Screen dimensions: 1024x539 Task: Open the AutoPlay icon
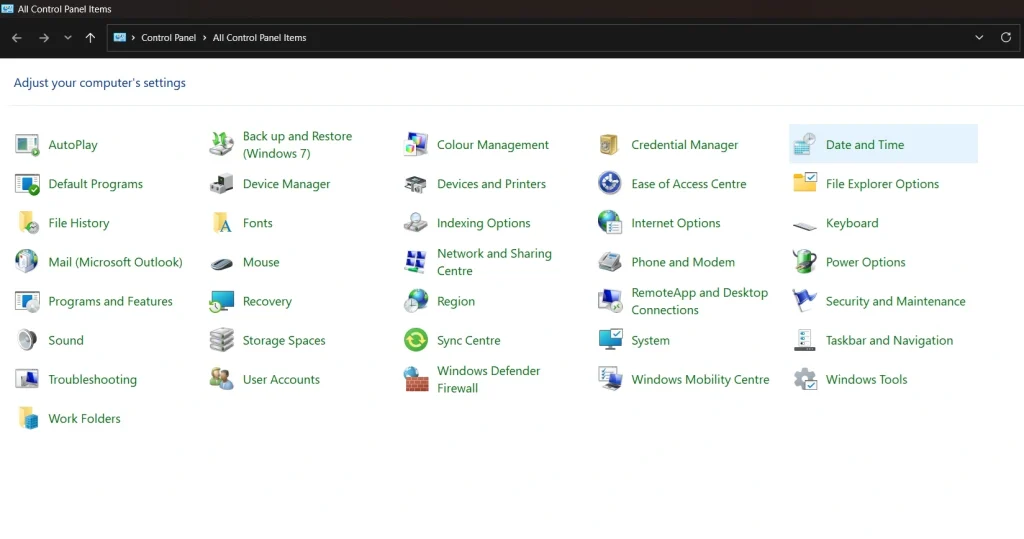[27, 144]
